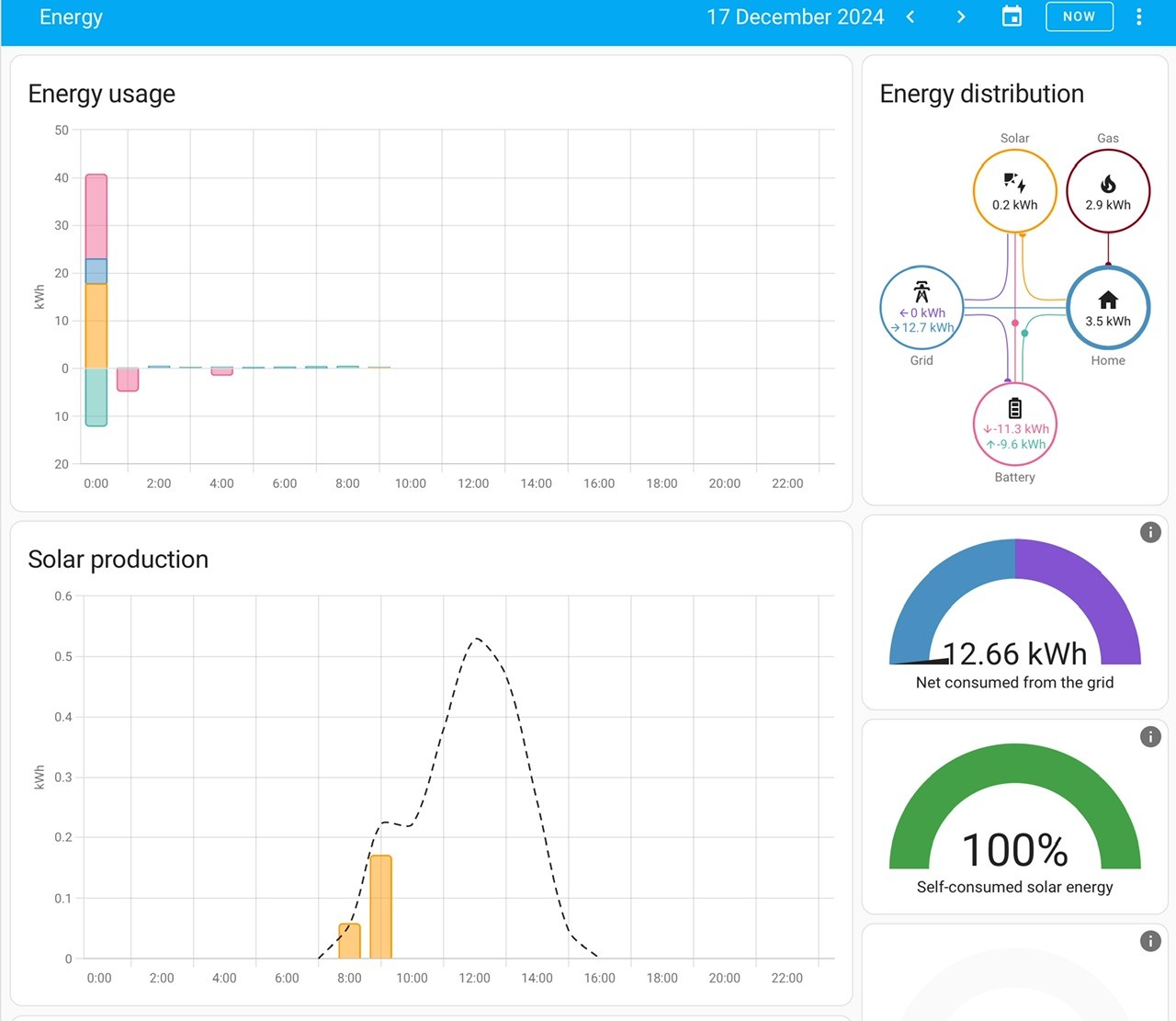Click the Energy page title
1176x1021 pixels.
pyautogui.click(x=71, y=17)
